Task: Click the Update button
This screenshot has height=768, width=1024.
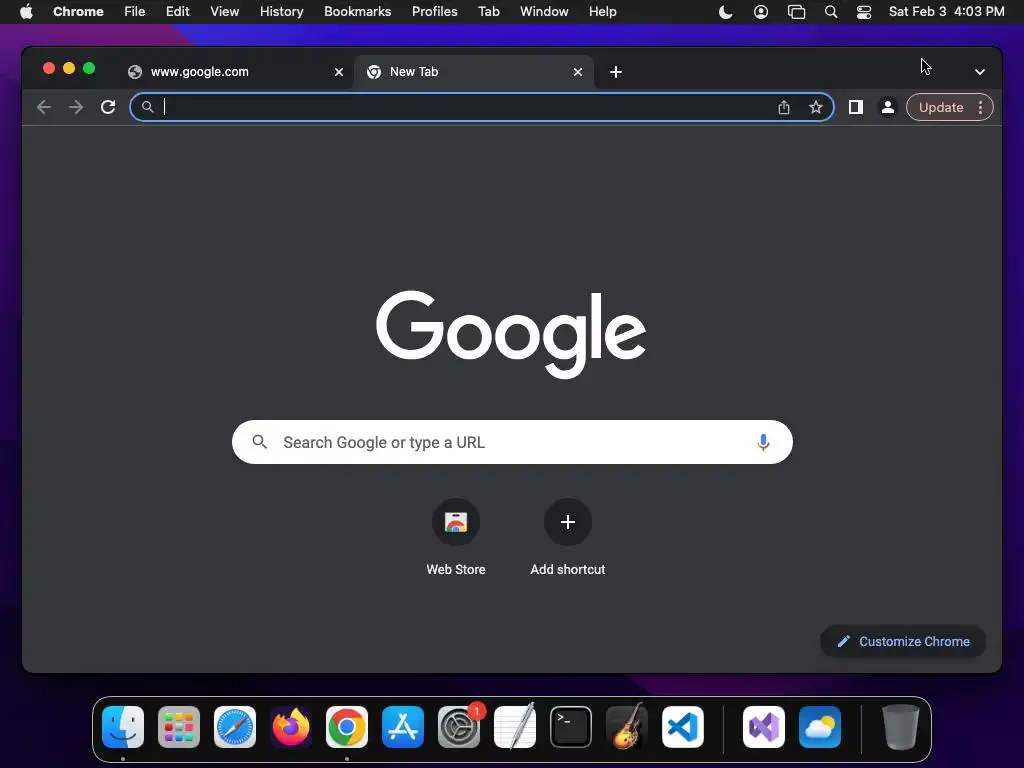Action: pyautogui.click(x=941, y=108)
